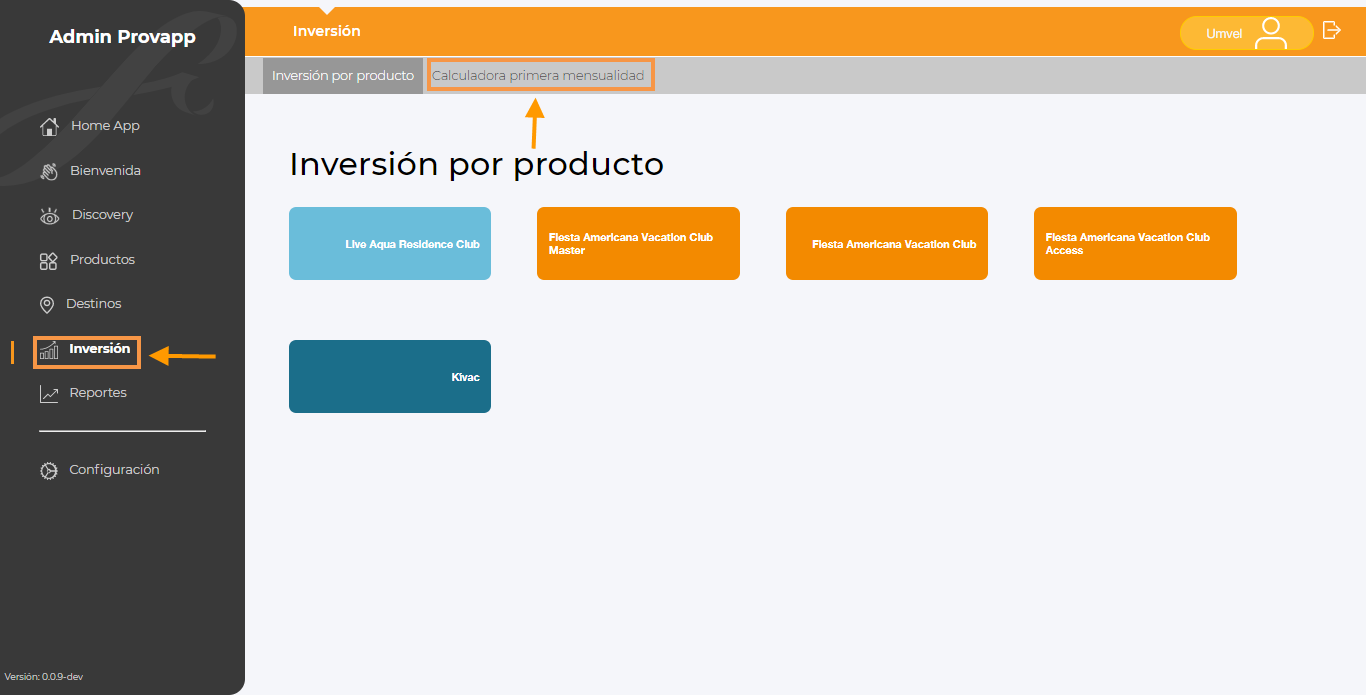1366x695 pixels.
Task: Open Live Aqua Residence Club card
Action: (390, 243)
